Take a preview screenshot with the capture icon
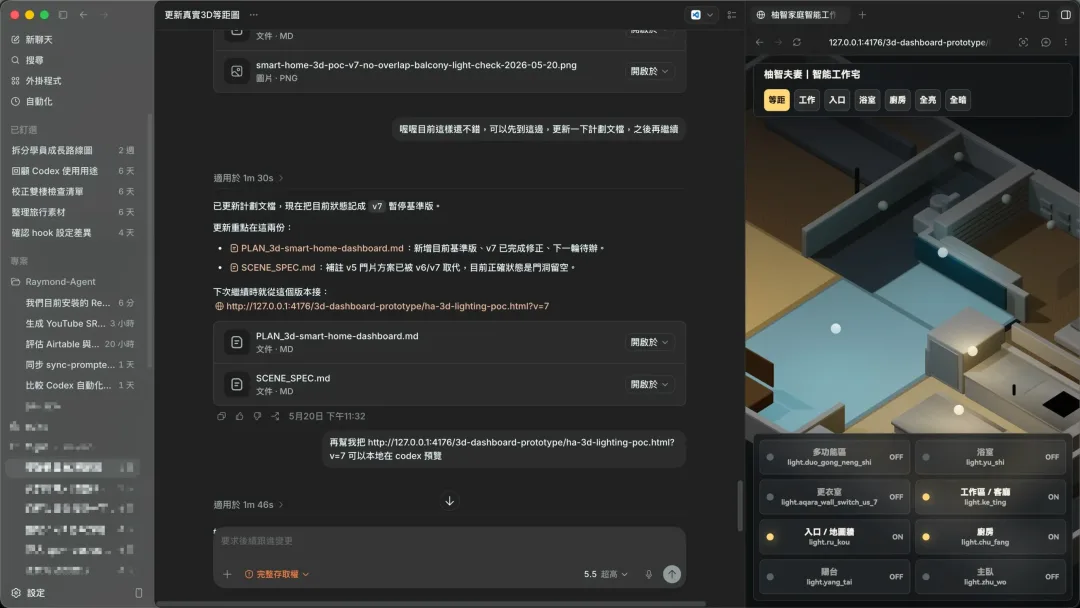This screenshot has height=608, width=1080. tap(1024, 42)
